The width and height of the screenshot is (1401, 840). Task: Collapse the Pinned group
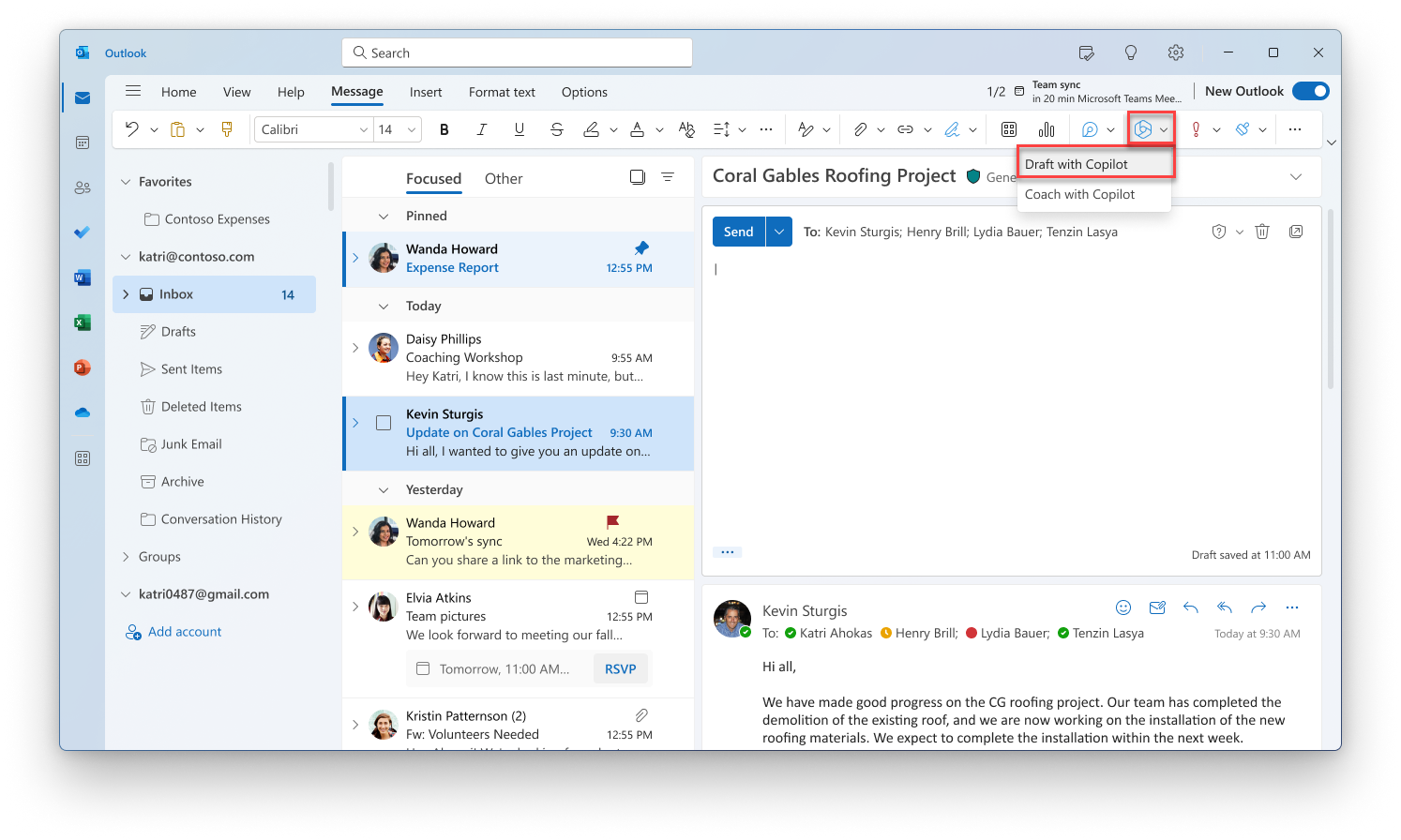[384, 217]
